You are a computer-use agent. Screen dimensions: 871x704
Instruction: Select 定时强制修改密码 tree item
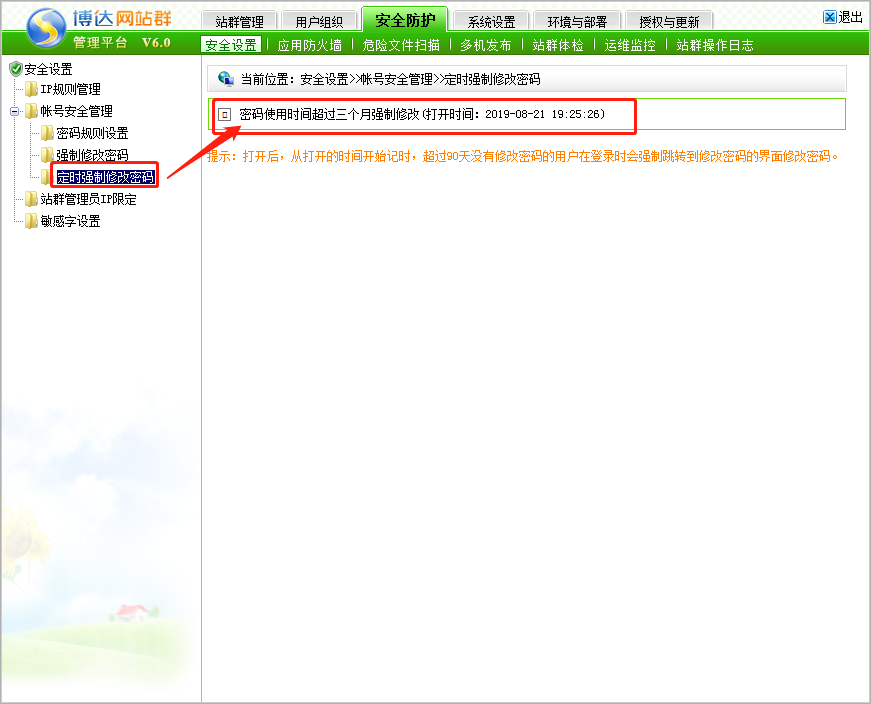(106, 177)
